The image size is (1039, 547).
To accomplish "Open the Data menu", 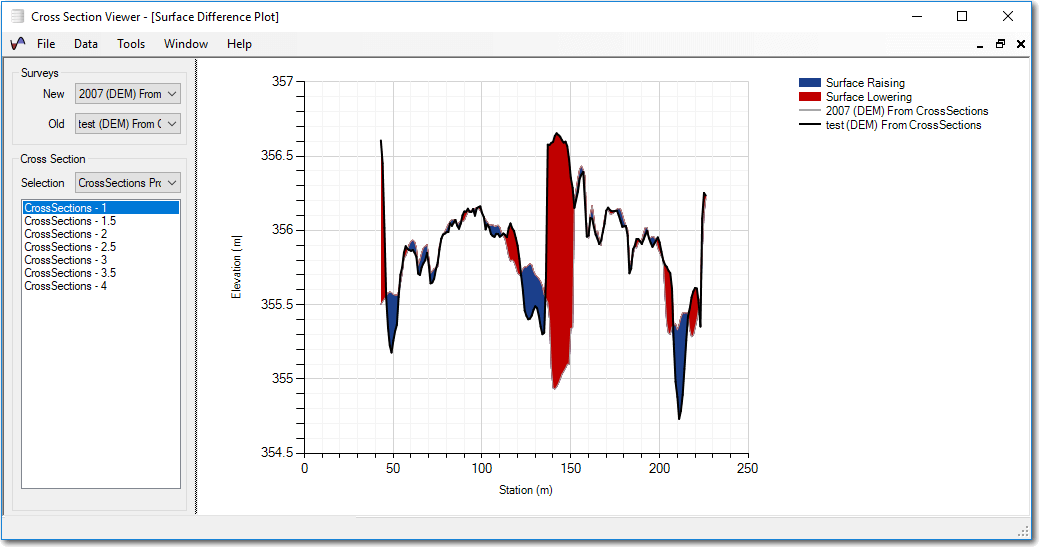I will tap(86, 44).
